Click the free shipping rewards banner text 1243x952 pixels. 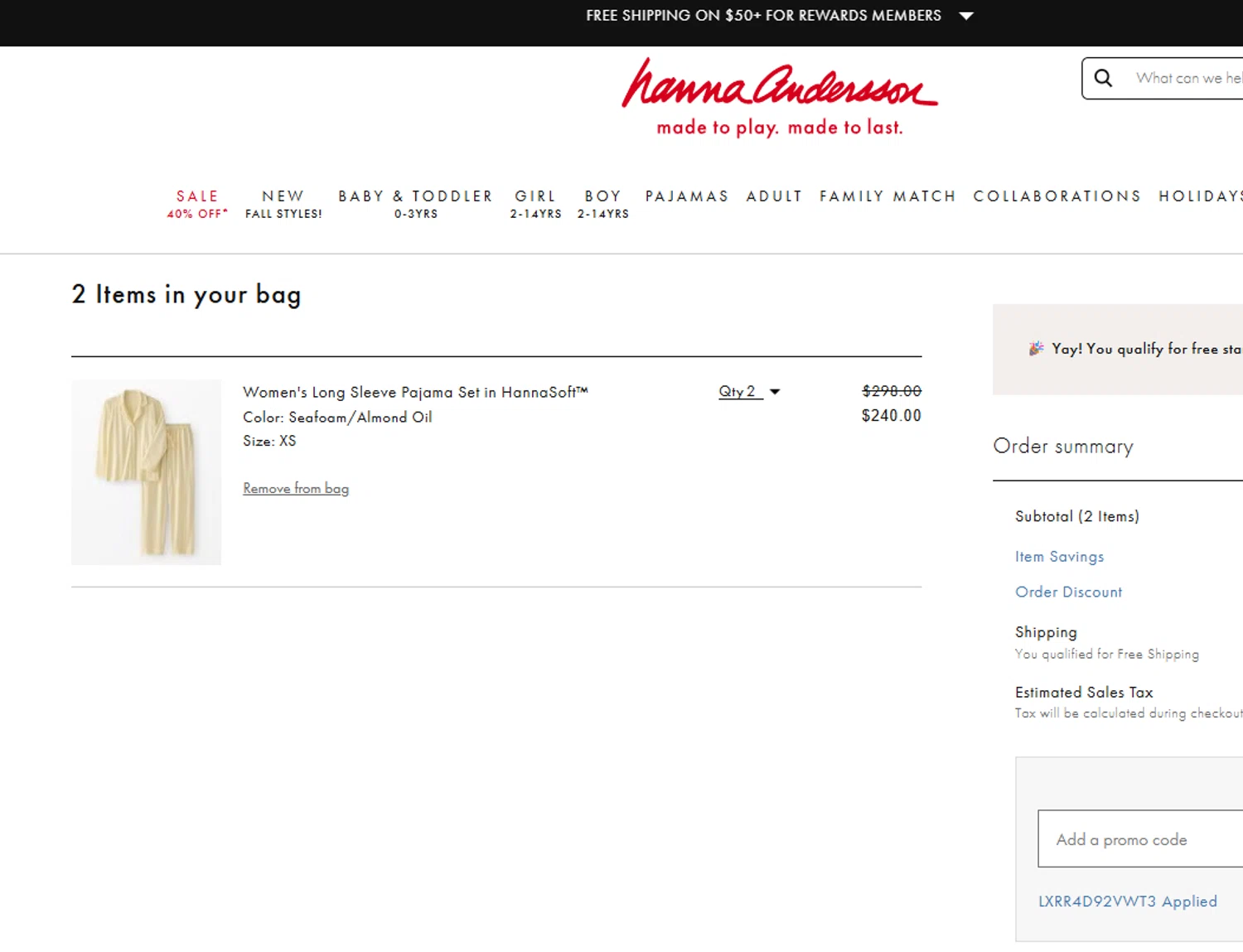point(763,16)
